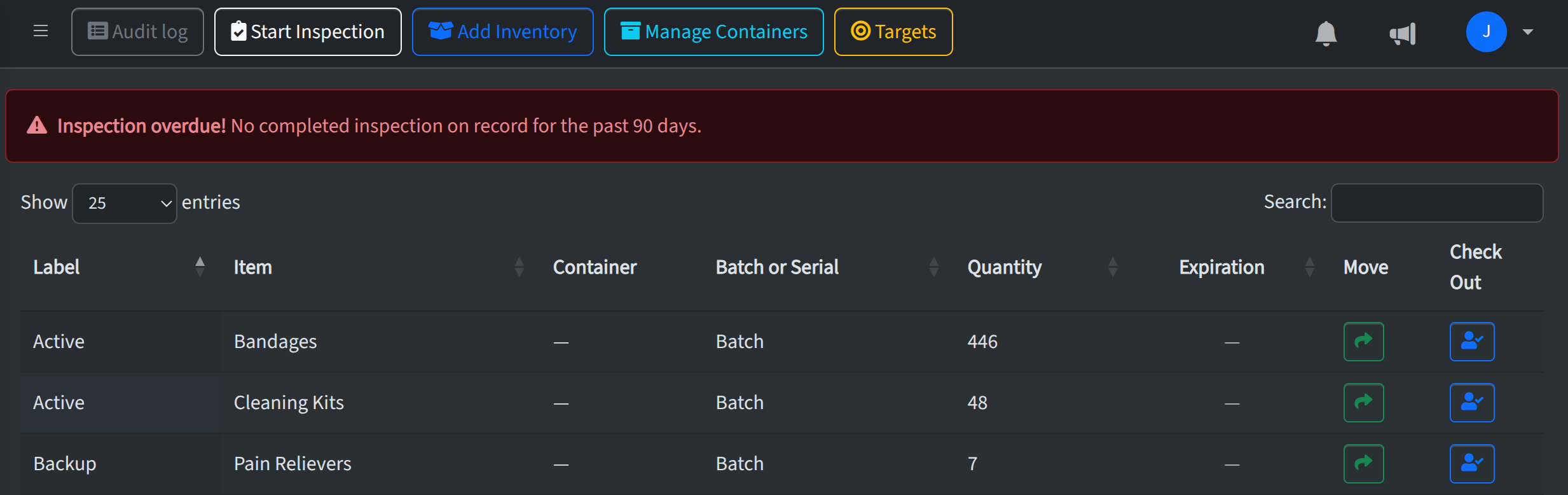Open the Manage Containers dialog

coord(713,31)
